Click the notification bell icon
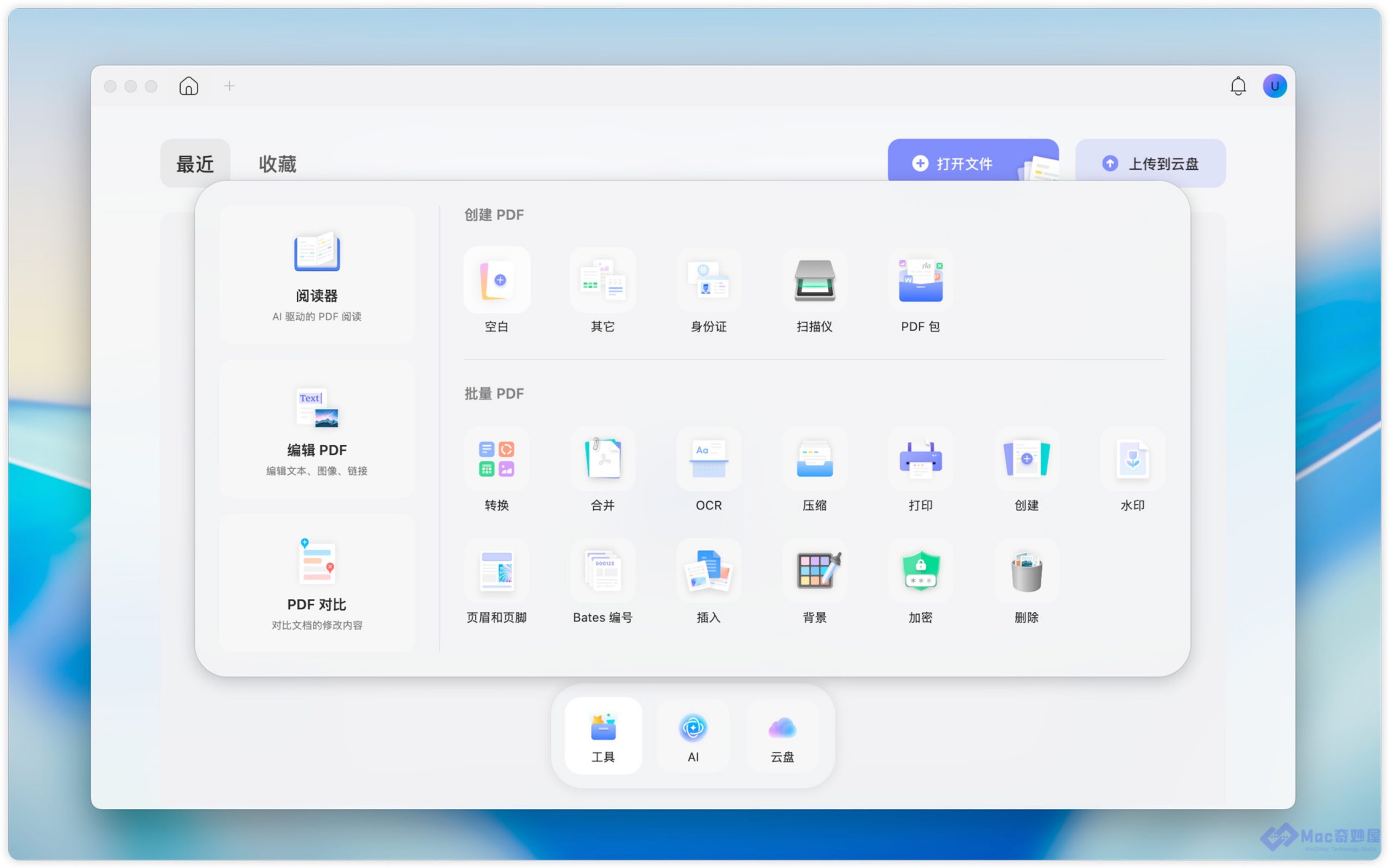Viewport: 1389px width, 868px height. (x=1238, y=86)
